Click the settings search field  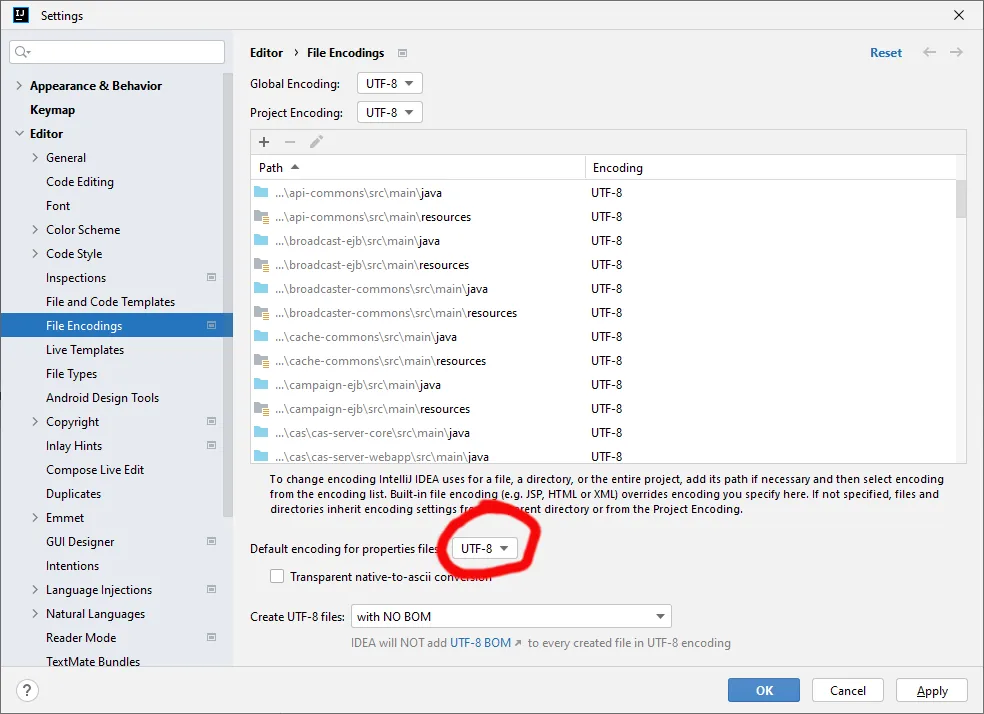[117, 51]
